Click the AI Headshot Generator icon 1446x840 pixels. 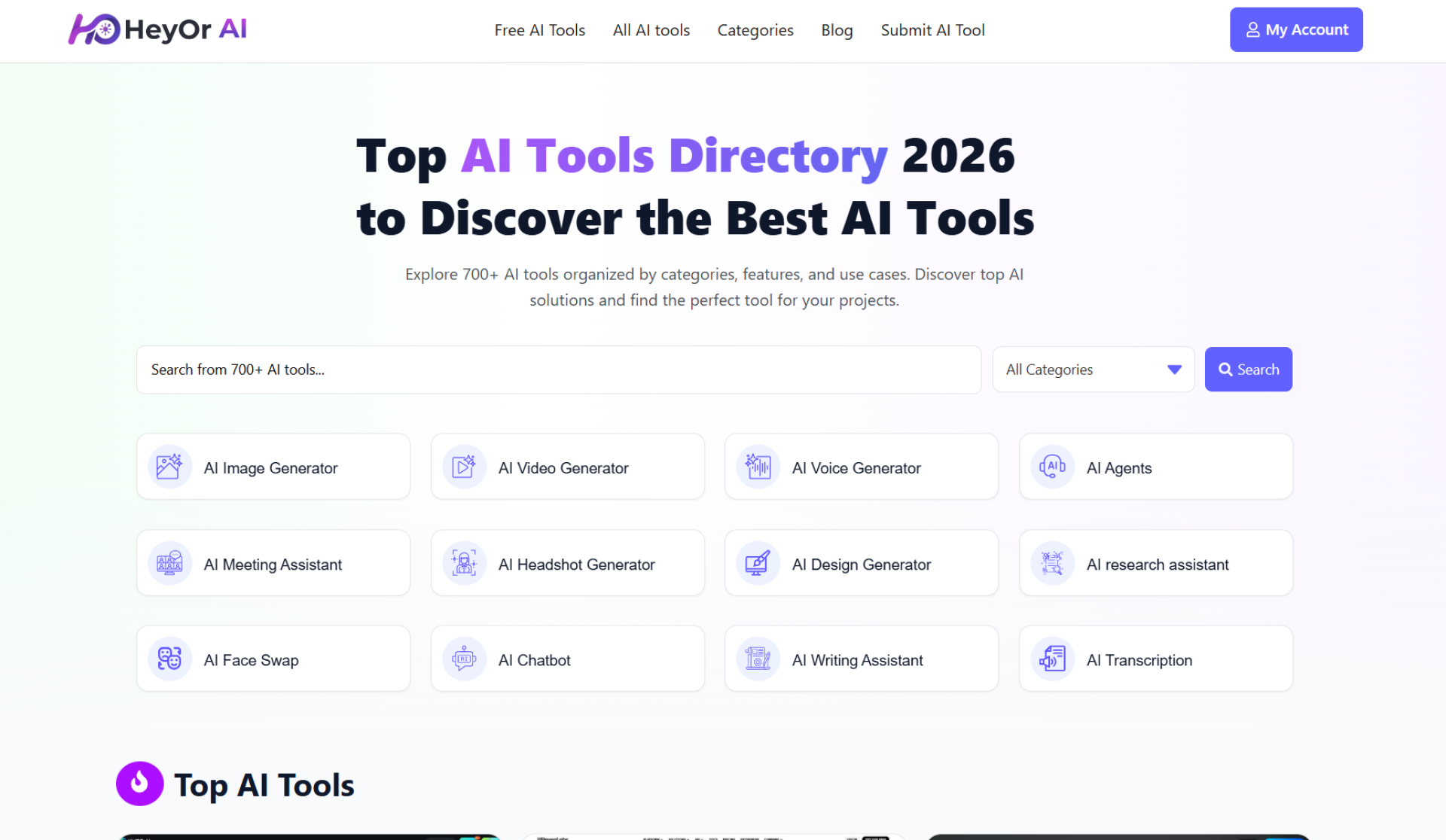coord(464,563)
